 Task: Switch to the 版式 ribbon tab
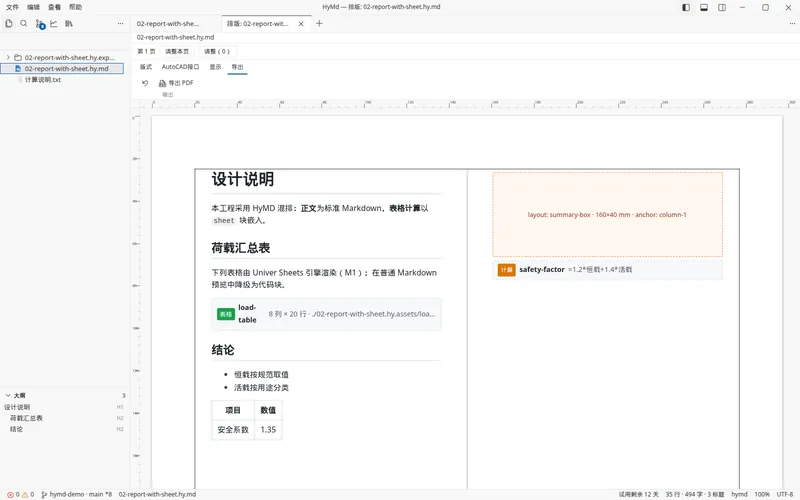(146, 67)
